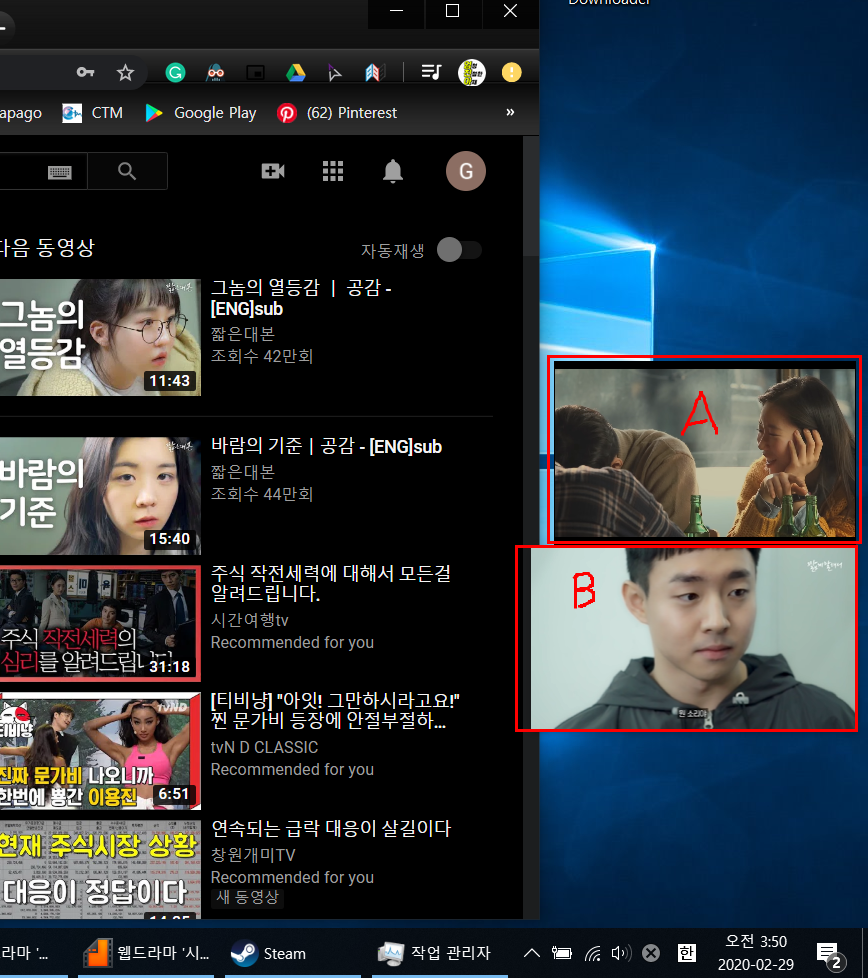This screenshot has height=978, width=868.
Task: Open the Google Play bookmark
Action: pyautogui.click(x=201, y=113)
